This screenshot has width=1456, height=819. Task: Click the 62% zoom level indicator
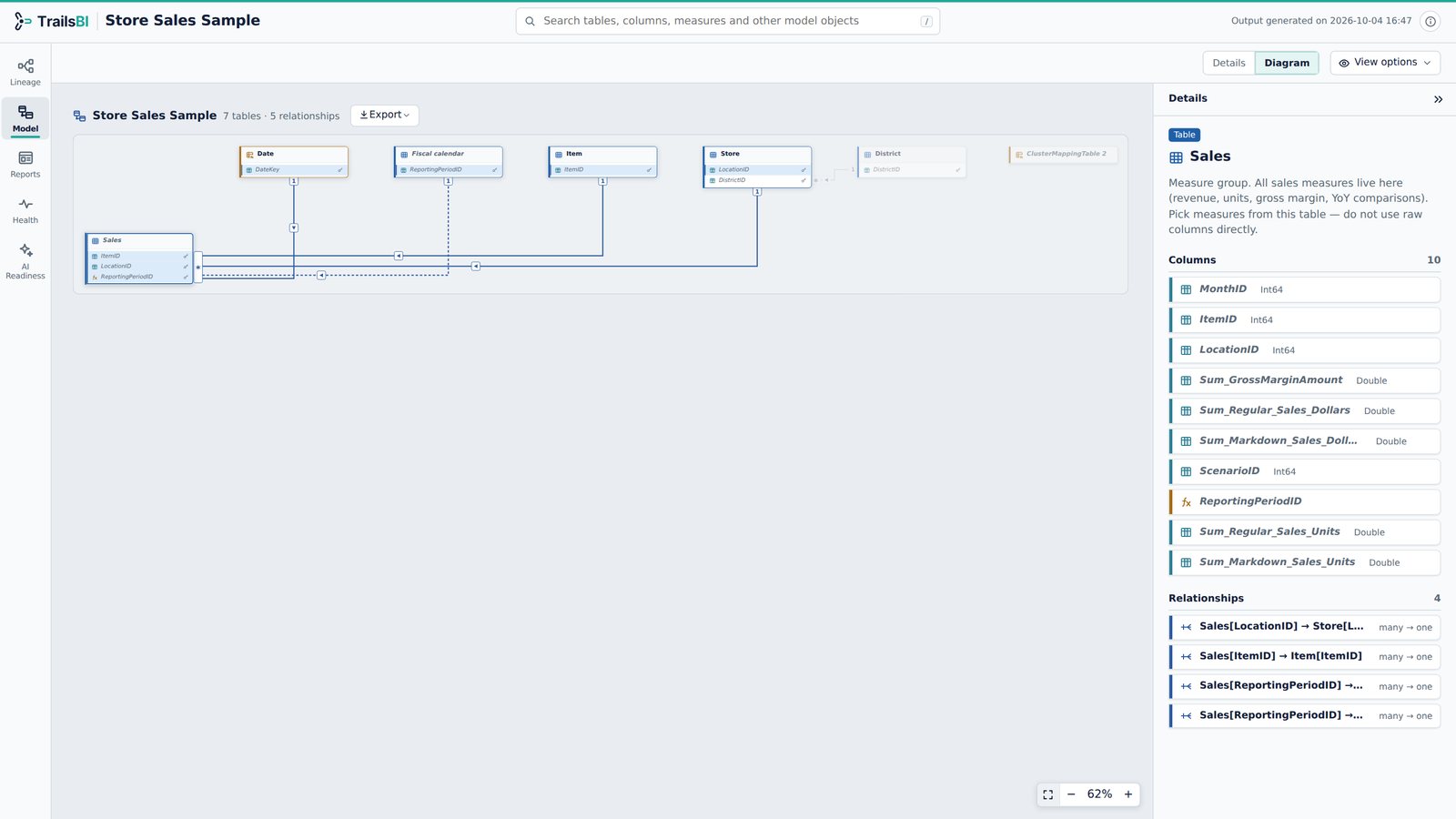pos(1099,794)
